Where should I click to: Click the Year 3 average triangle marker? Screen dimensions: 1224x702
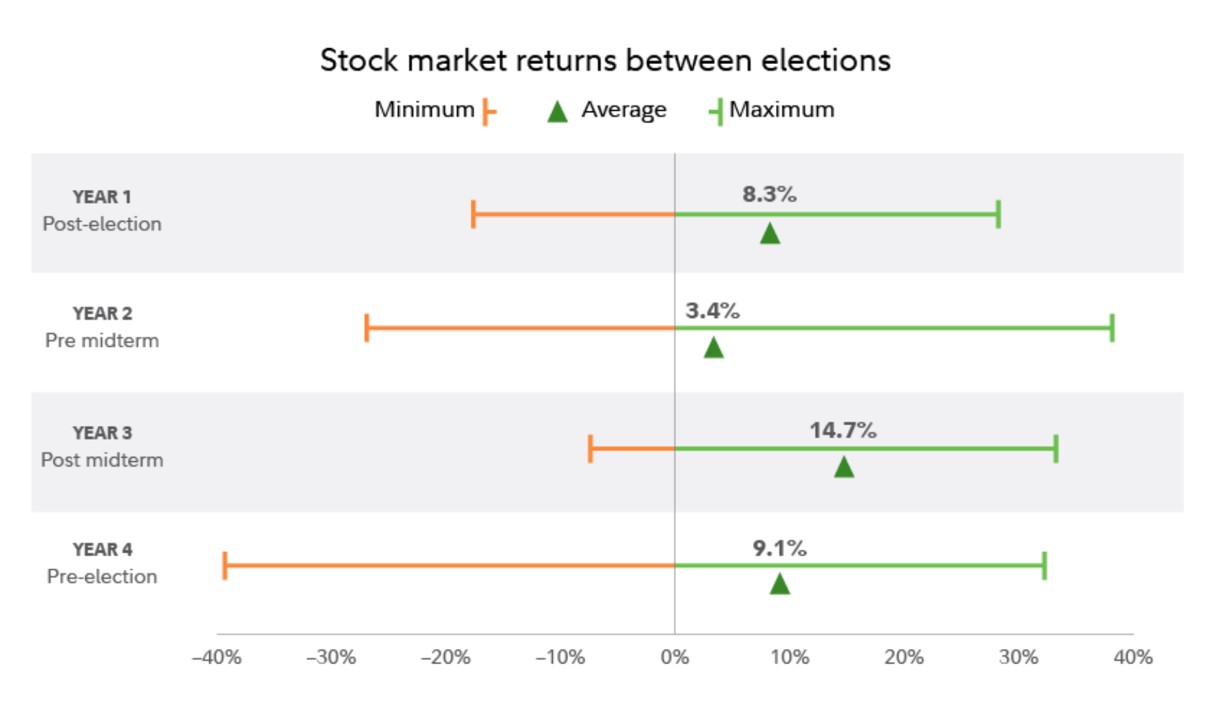point(844,466)
